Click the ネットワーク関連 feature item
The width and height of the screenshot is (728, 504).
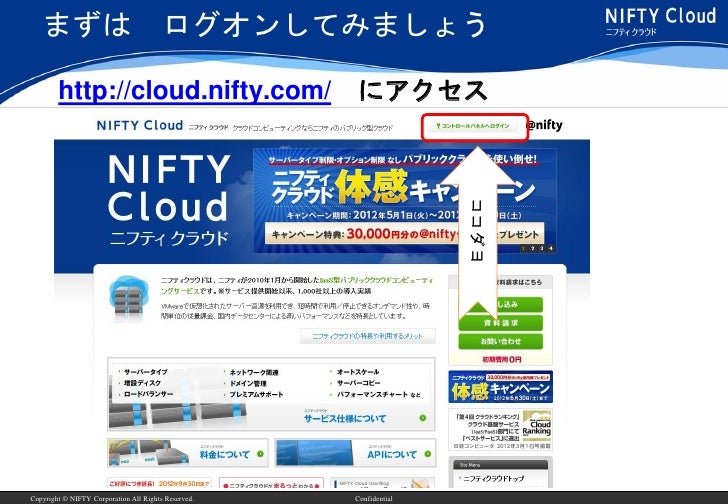click(254, 372)
